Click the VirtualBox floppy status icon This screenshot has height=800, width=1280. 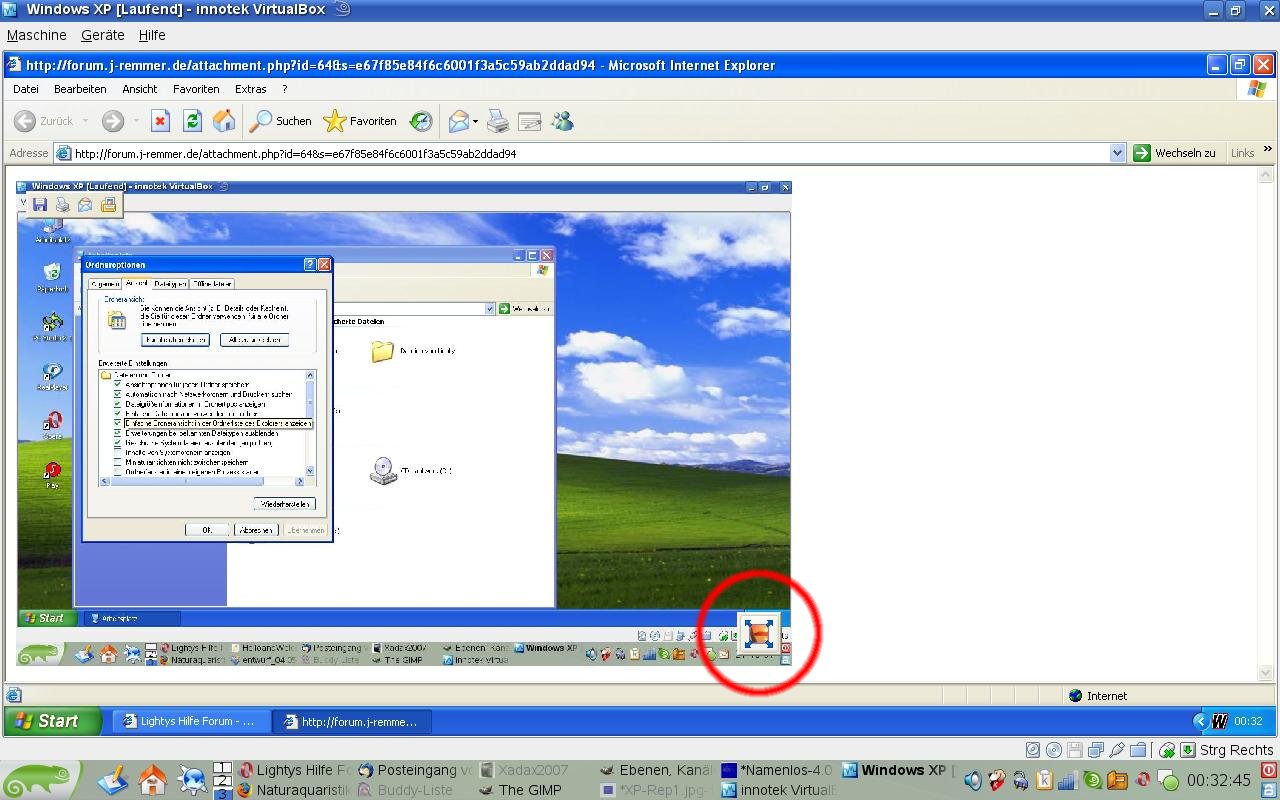click(1075, 750)
